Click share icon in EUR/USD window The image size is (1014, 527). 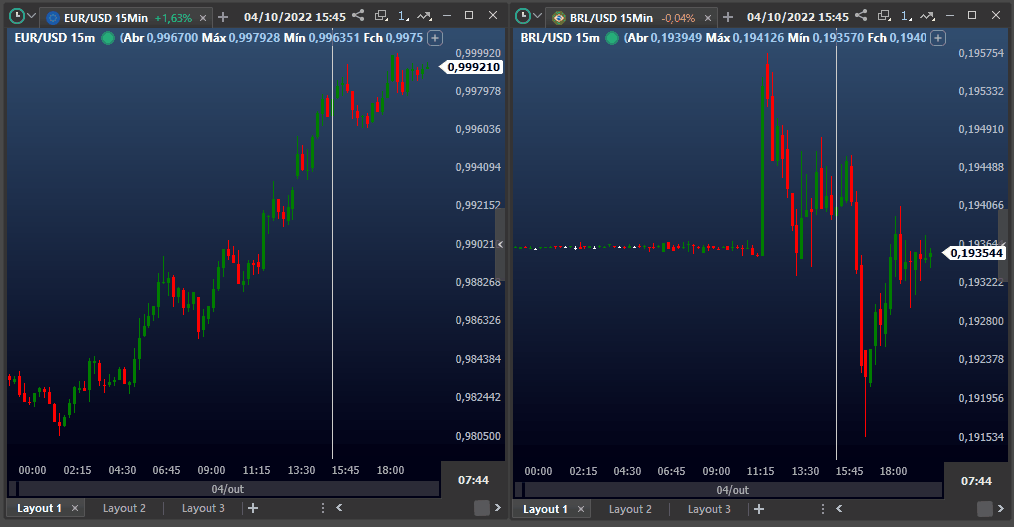click(x=358, y=16)
